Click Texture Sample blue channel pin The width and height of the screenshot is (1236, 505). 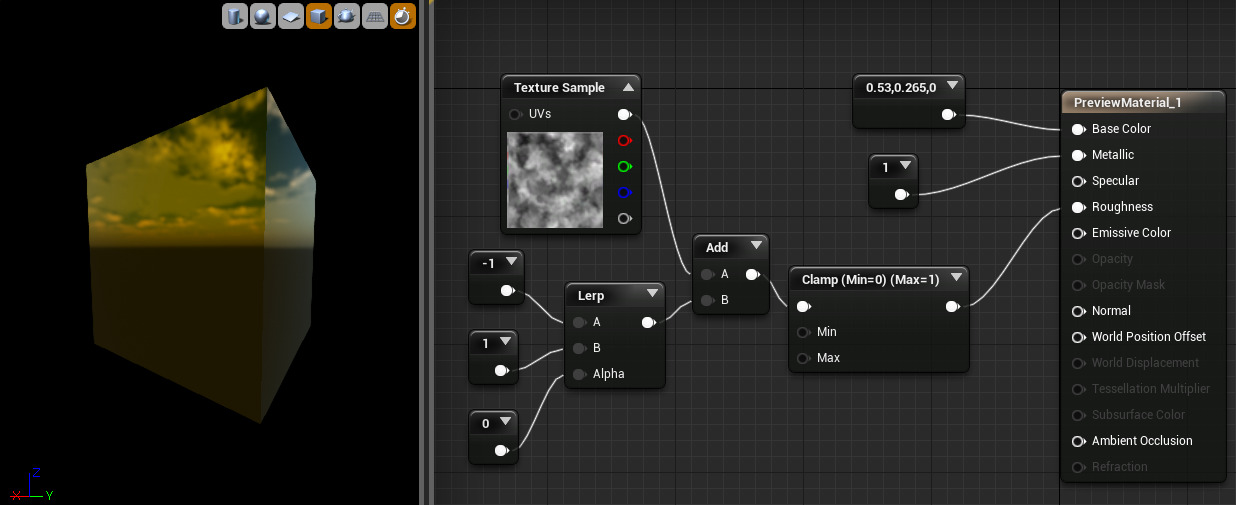click(625, 192)
